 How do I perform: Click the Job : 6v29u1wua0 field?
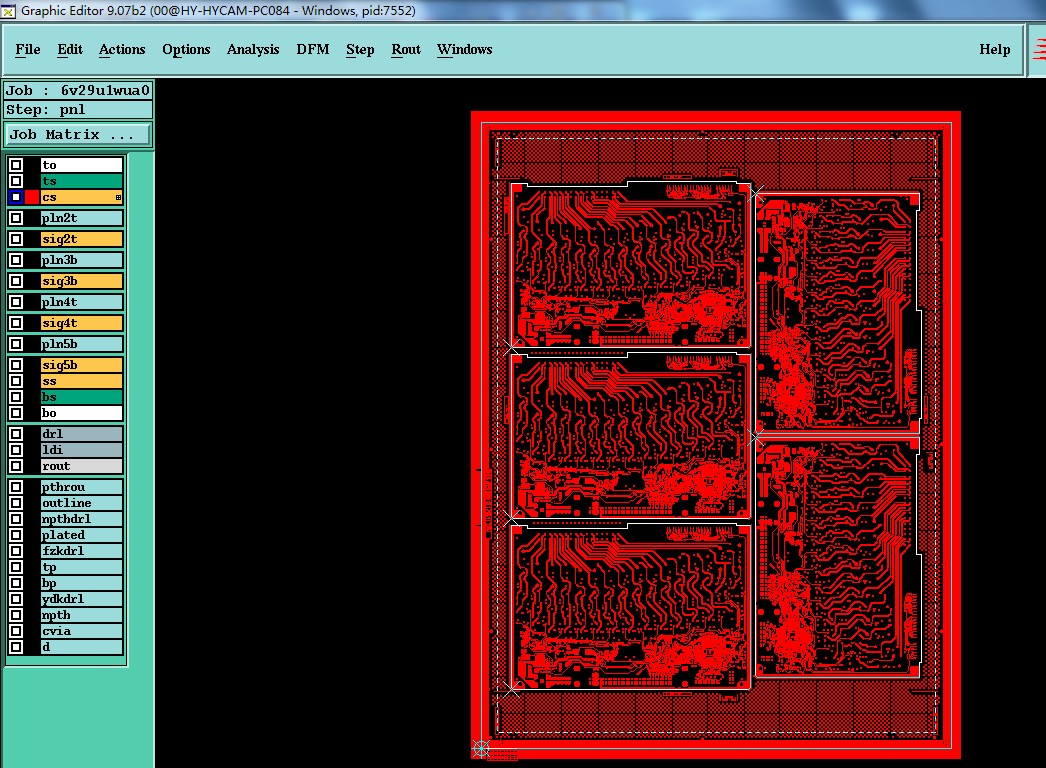(x=78, y=90)
